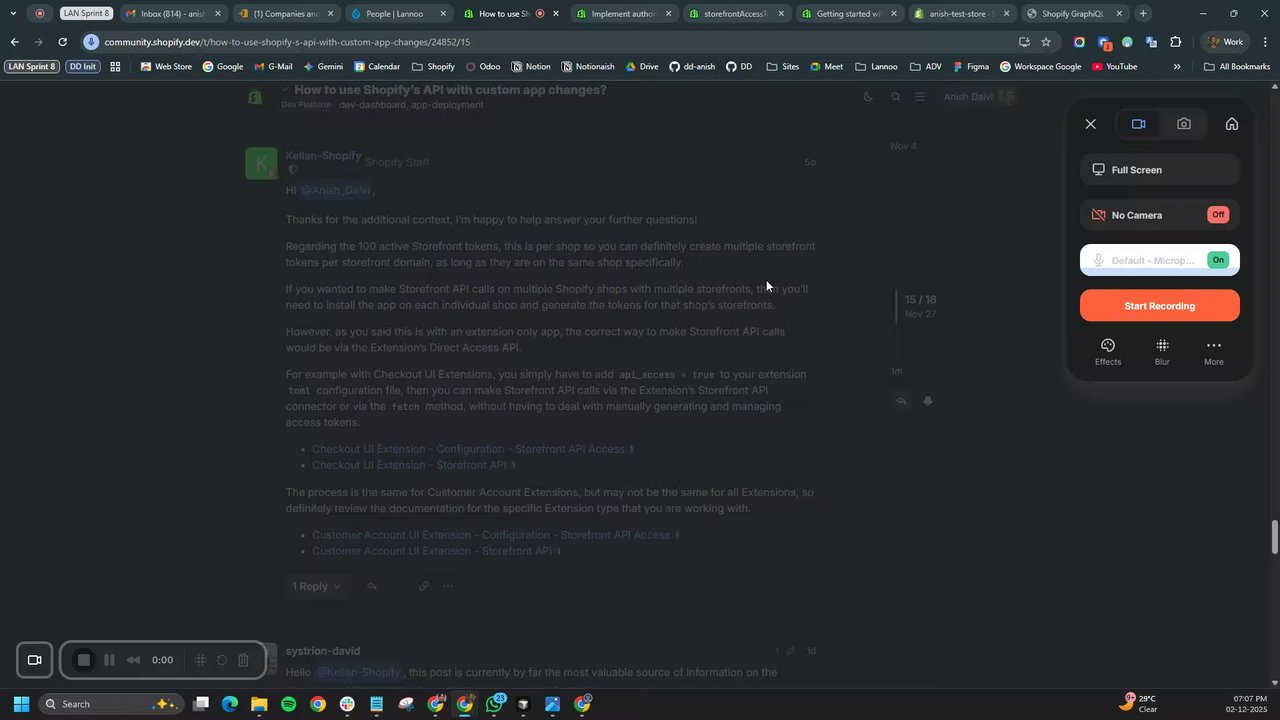This screenshot has height=720, width=1280.
Task: Click the stop button in recording controls
Action: pyautogui.click(x=84, y=660)
